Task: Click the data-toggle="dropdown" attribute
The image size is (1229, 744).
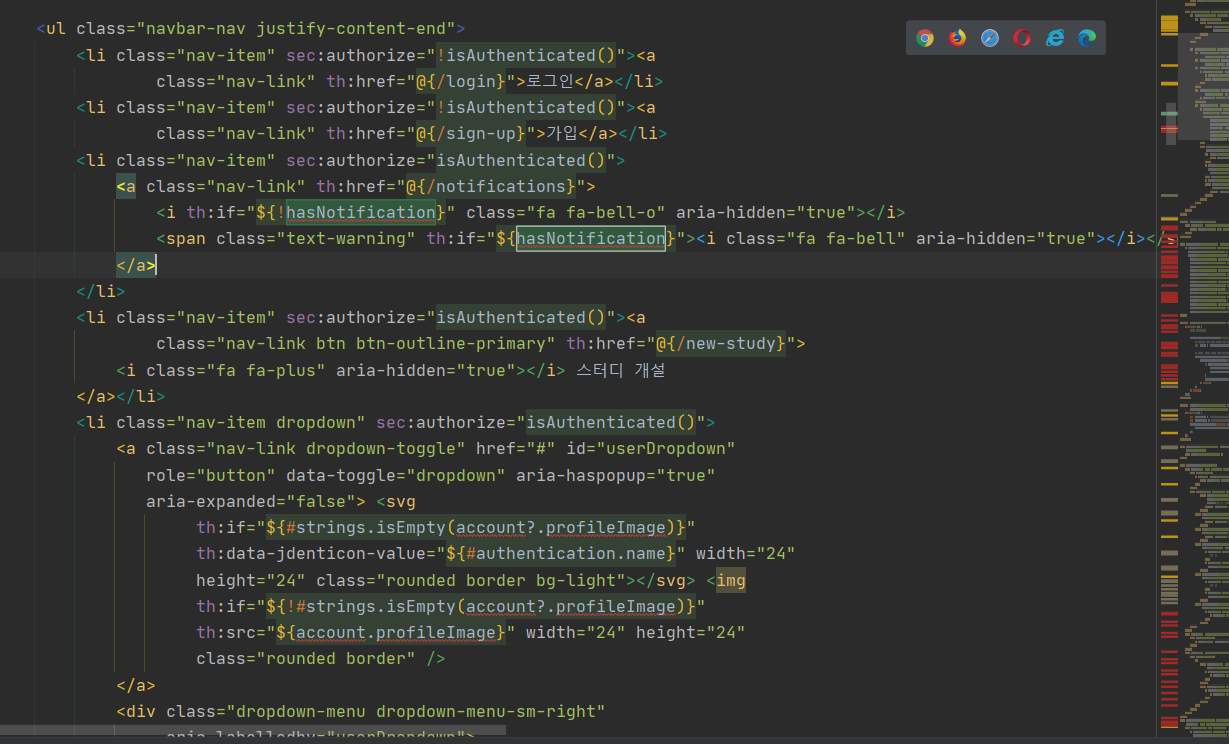Action: point(396,474)
